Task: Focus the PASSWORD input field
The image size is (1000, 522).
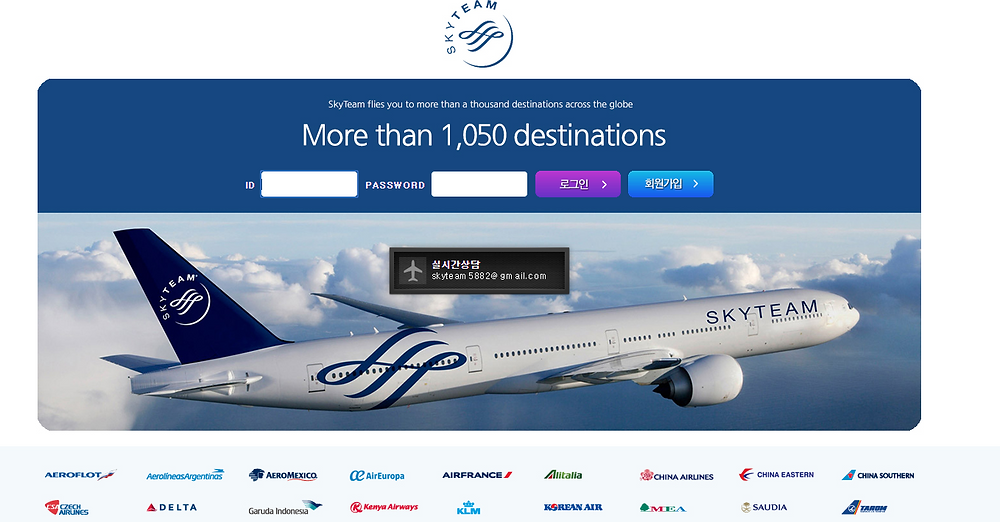Action: (479, 184)
